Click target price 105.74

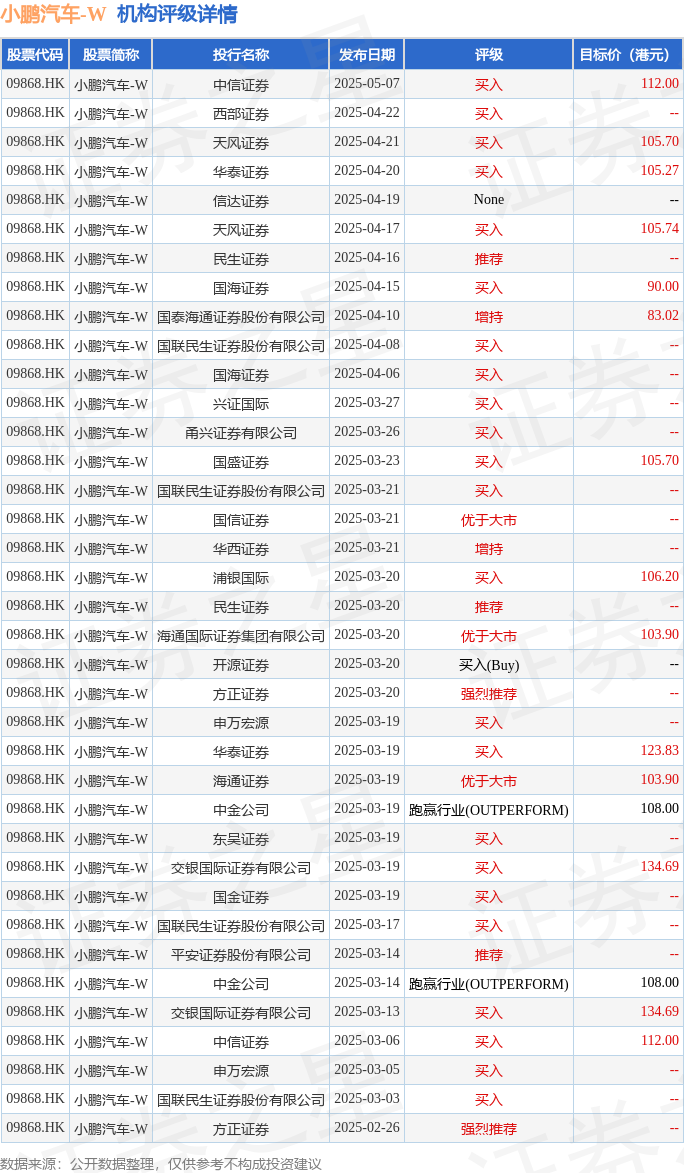coord(659,229)
